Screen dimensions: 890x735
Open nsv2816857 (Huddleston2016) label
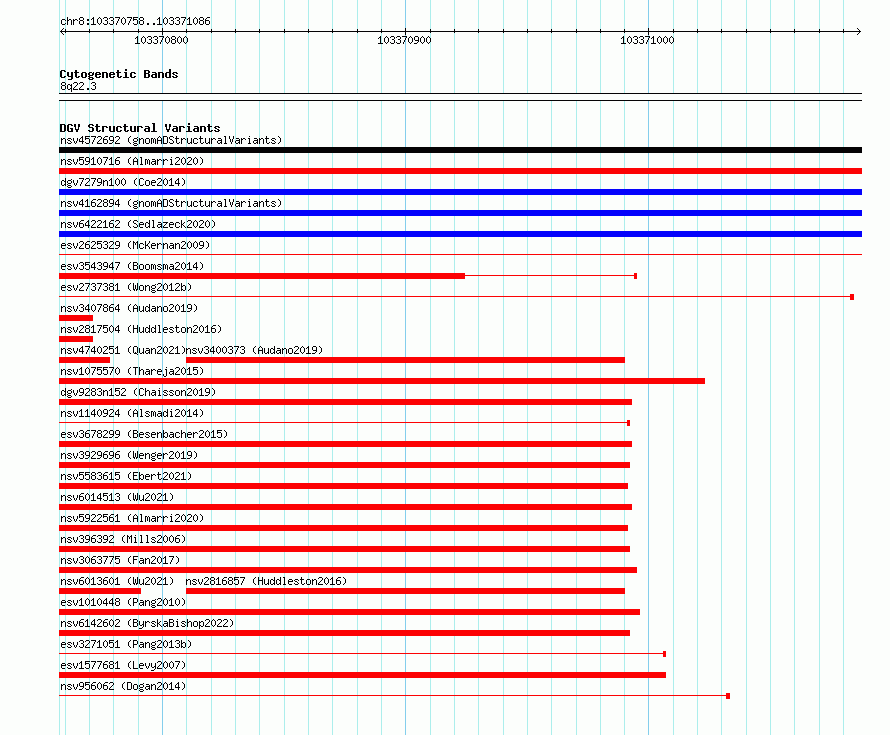tap(266, 581)
